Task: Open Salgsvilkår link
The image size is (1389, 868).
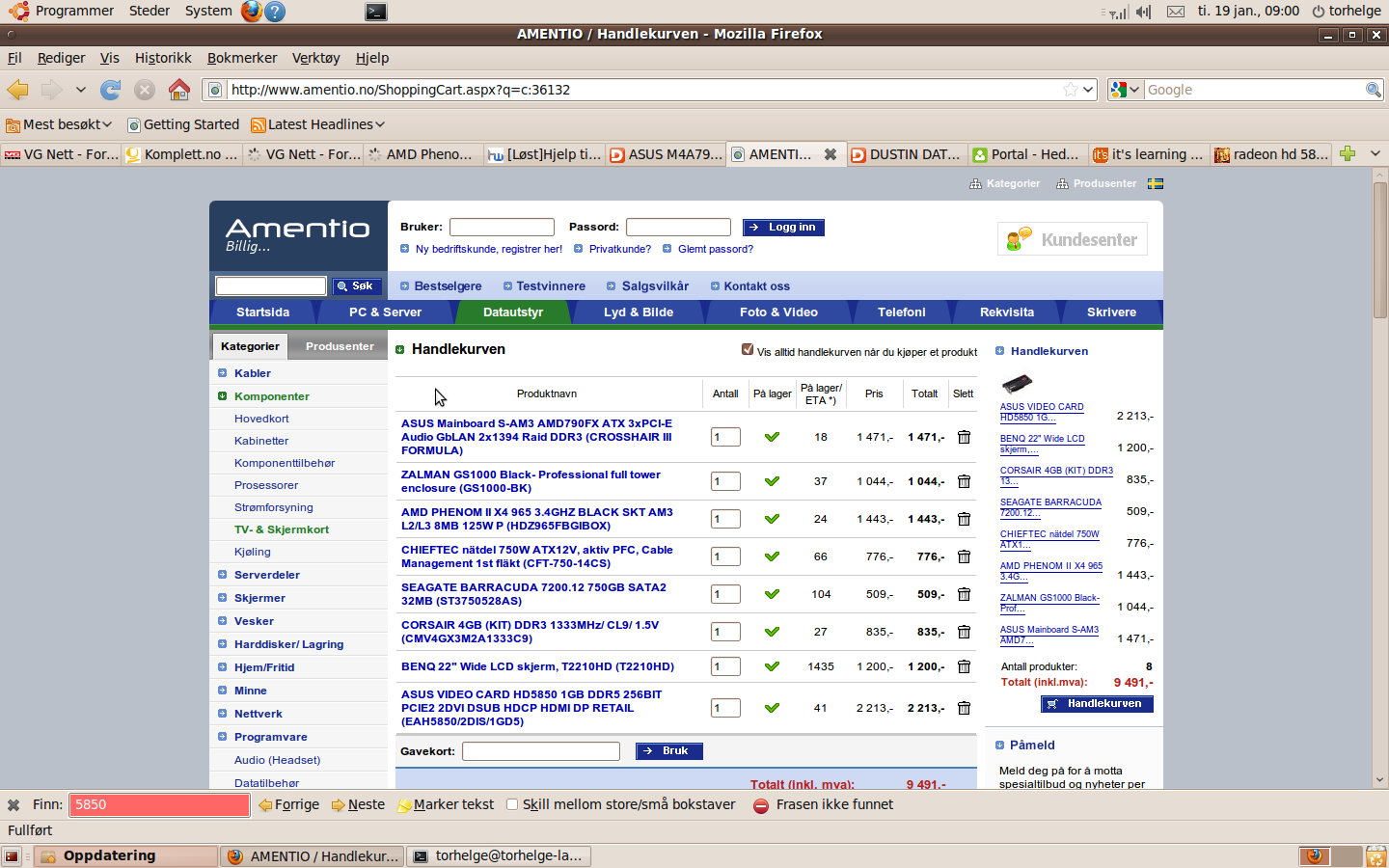Action: pyautogui.click(x=655, y=286)
